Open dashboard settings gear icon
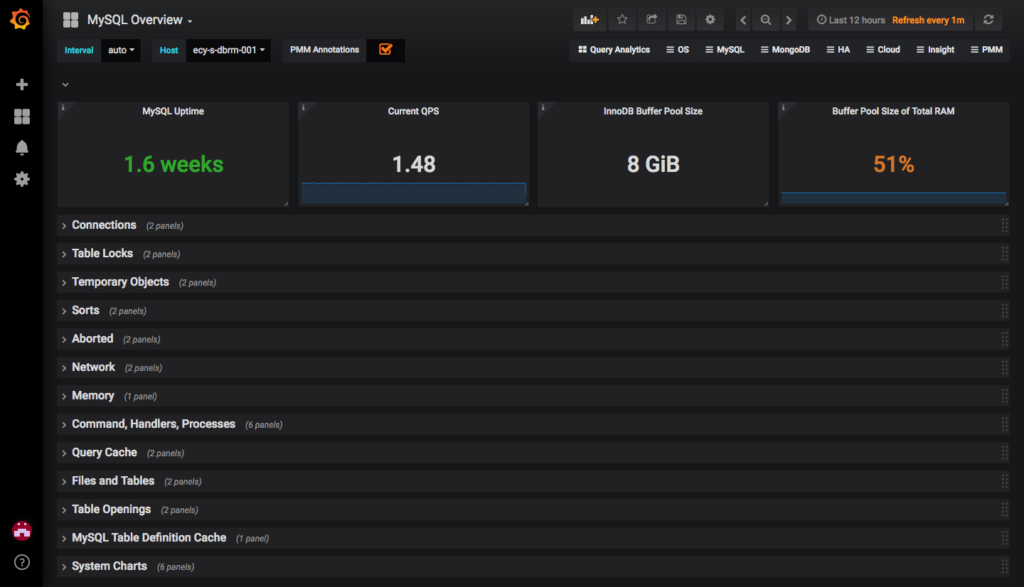The image size is (1024, 587). pos(710,19)
